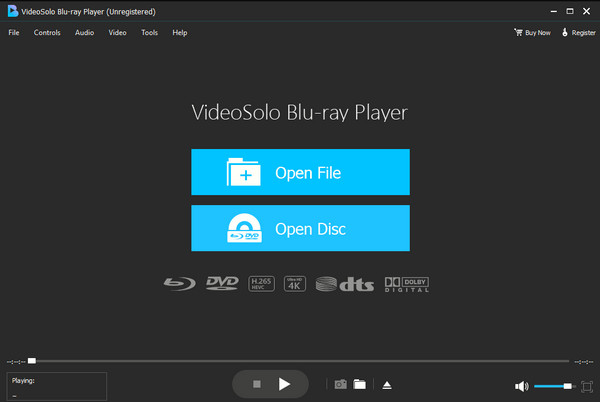Click the playback progress bar
This screenshot has width=600, height=402.
click(300, 361)
